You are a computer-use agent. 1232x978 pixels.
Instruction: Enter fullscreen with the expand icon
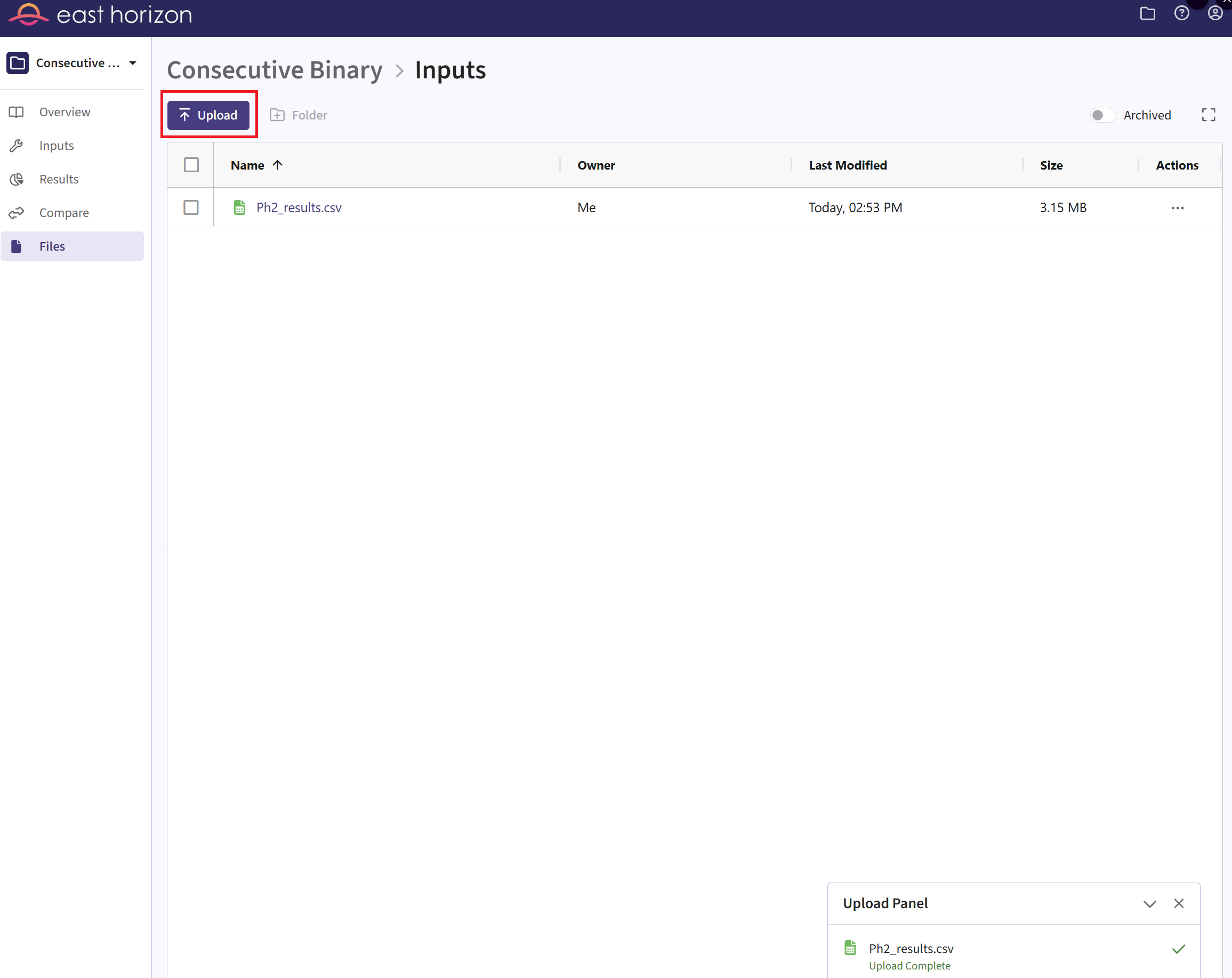(x=1208, y=115)
